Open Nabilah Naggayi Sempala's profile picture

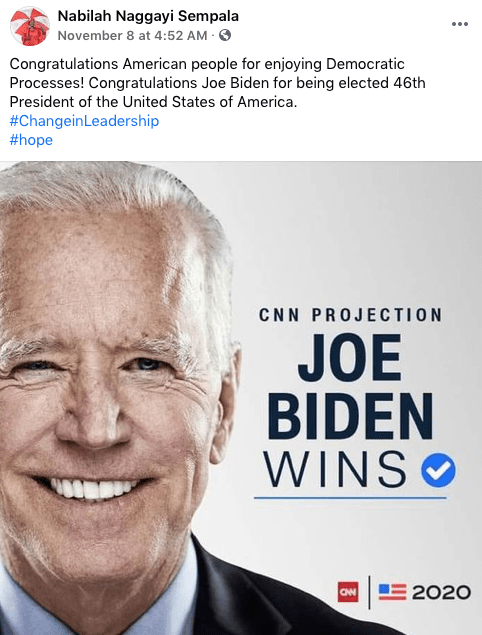click(29, 26)
